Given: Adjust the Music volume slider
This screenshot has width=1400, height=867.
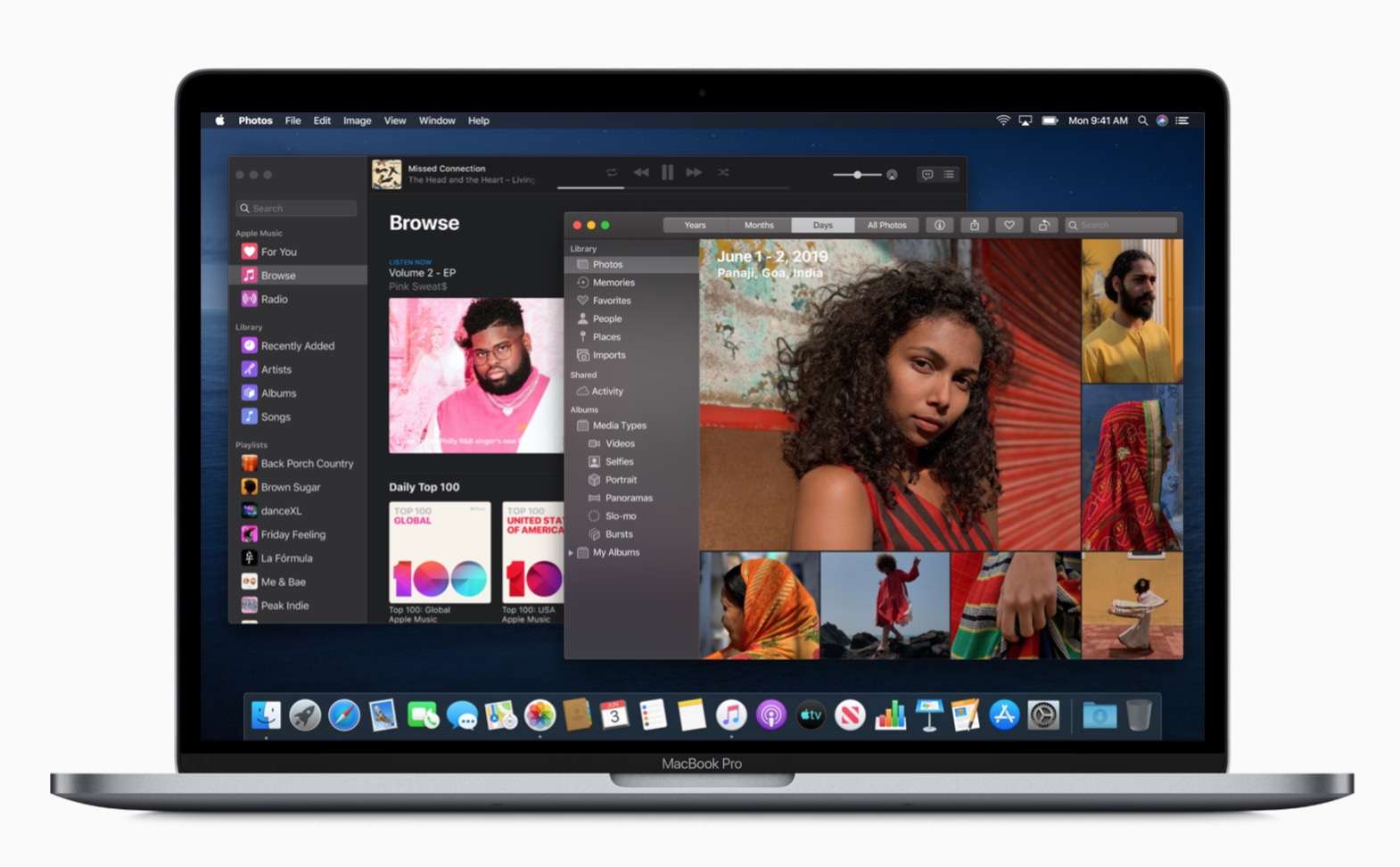Looking at the screenshot, I should [x=857, y=175].
